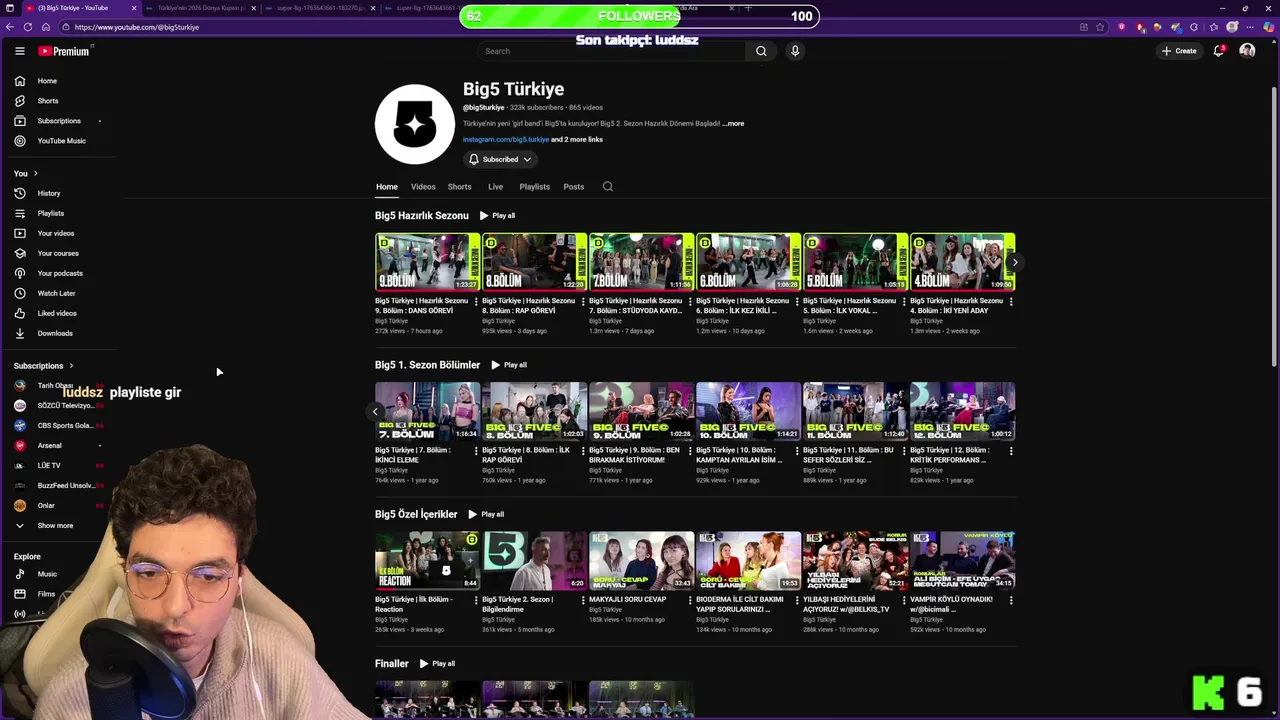Open Shorts in sidebar
1280x720 pixels.
60,101
